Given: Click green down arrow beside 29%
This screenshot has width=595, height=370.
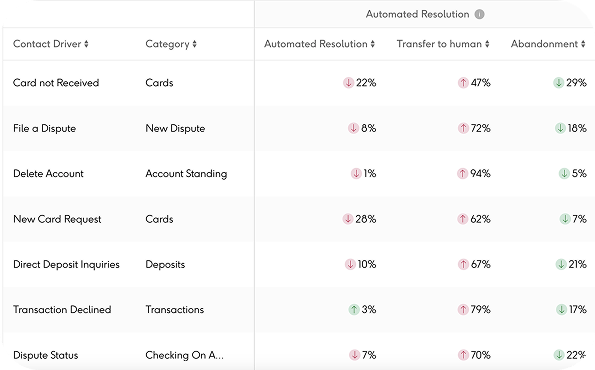Looking at the screenshot, I should click(x=558, y=83).
